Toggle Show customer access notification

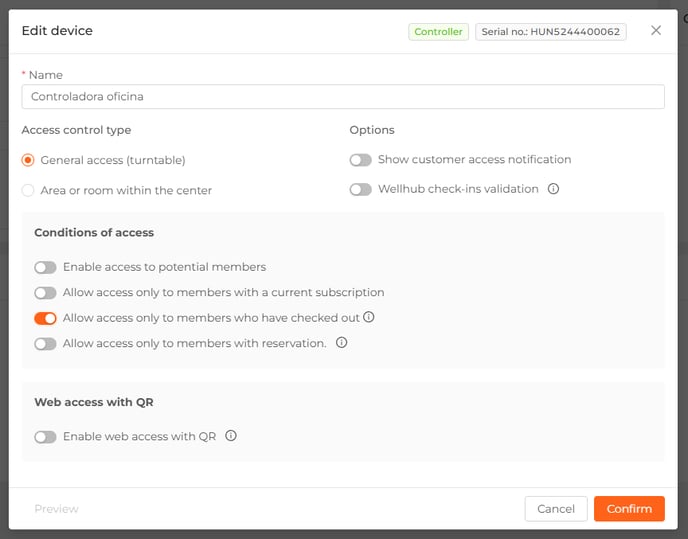coord(361,160)
